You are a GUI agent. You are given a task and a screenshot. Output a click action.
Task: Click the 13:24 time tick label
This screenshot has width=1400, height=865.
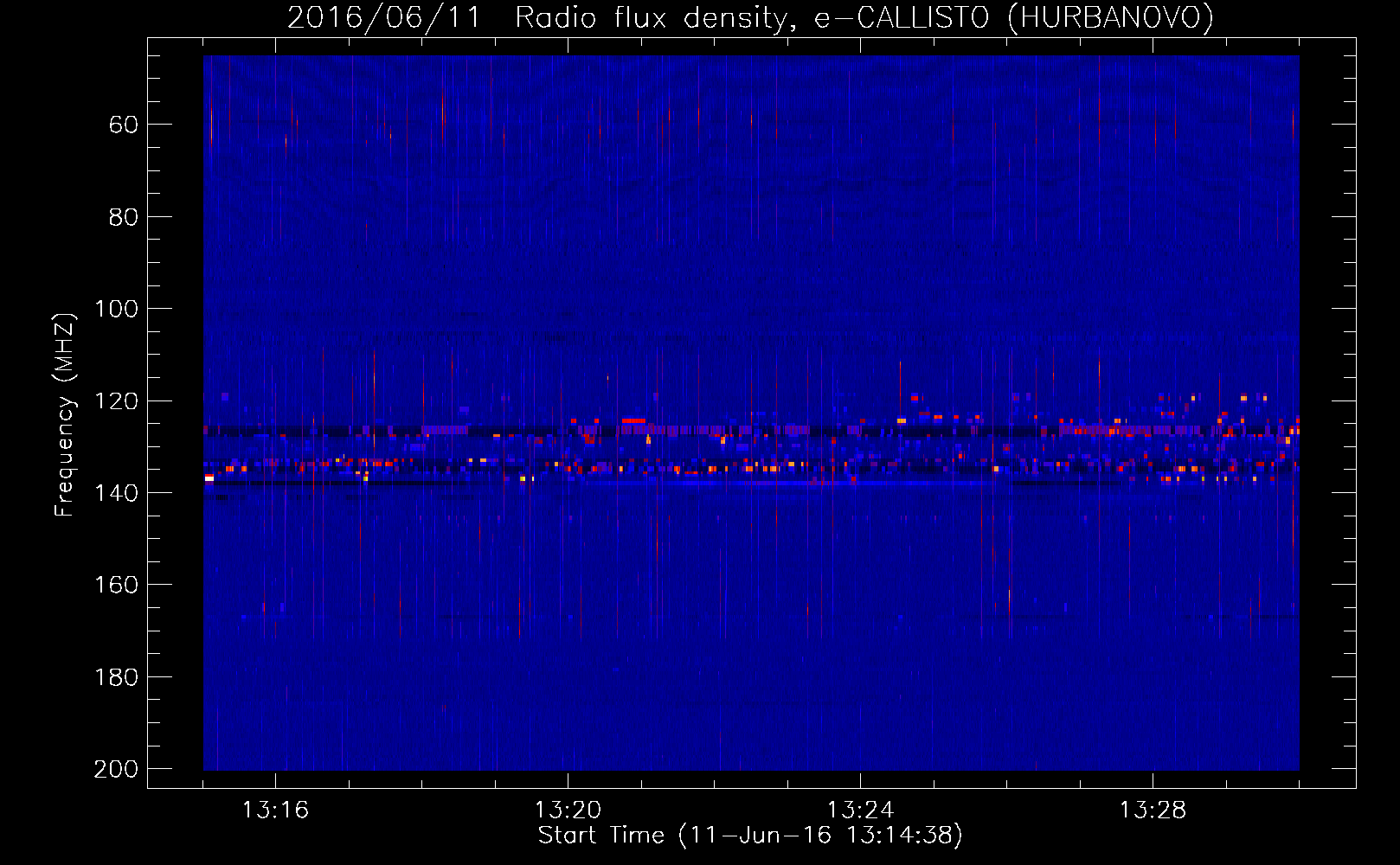point(860,811)
